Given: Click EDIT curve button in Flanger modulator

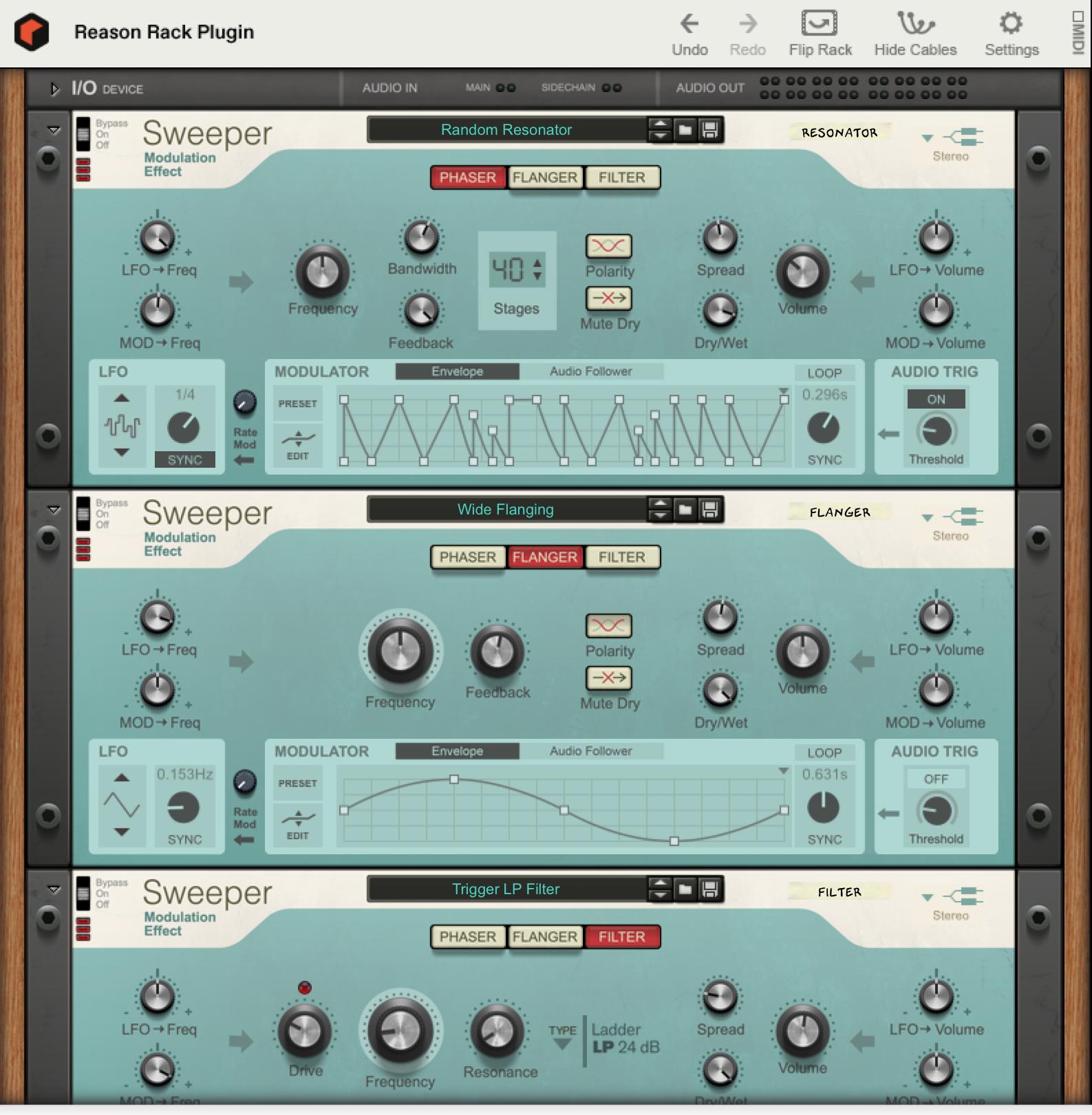Looking at the screenshot, I should click(298, 825).
